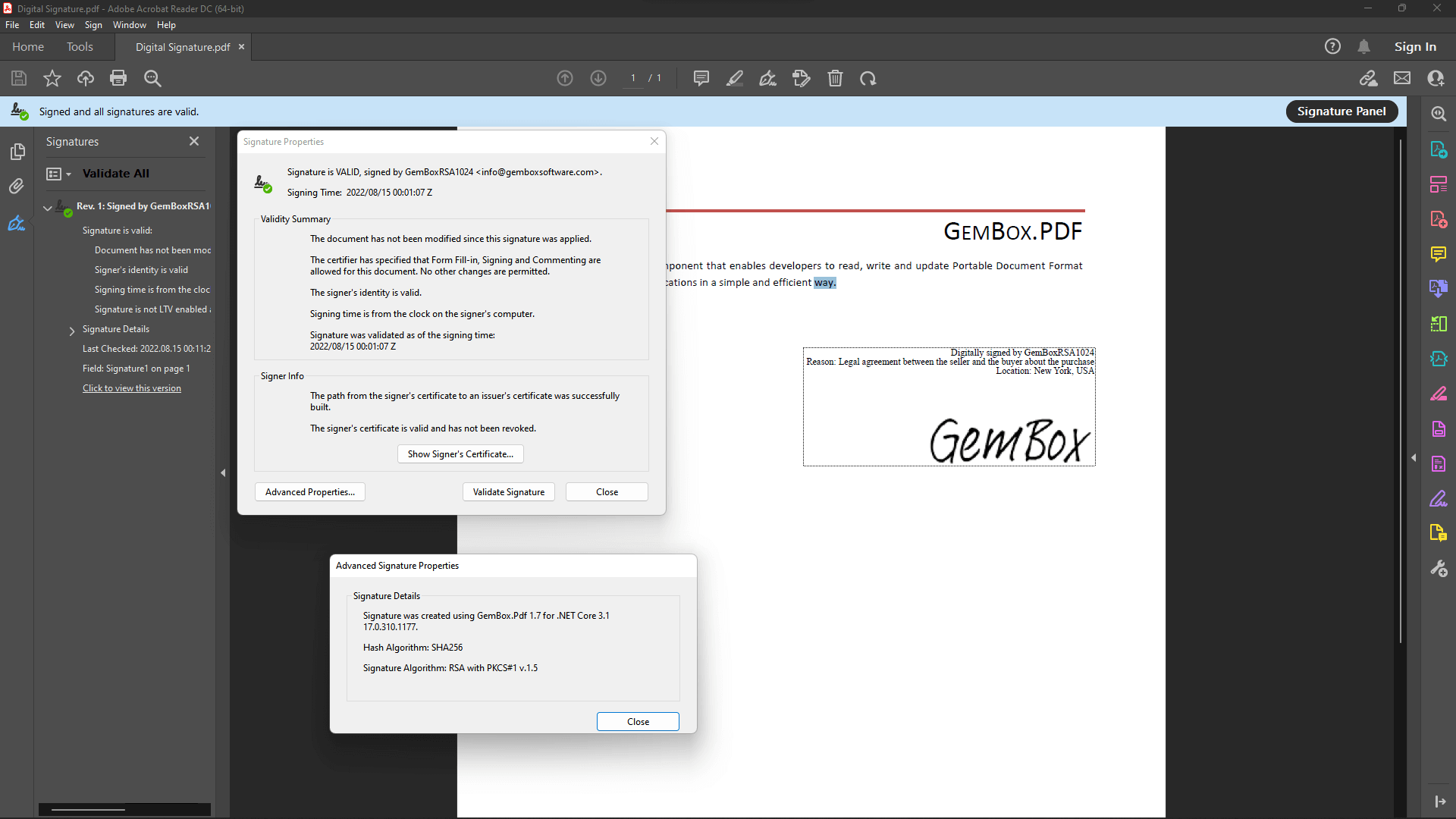
Task: Click Show Signer's Certificate button
Action: point(460,454)
